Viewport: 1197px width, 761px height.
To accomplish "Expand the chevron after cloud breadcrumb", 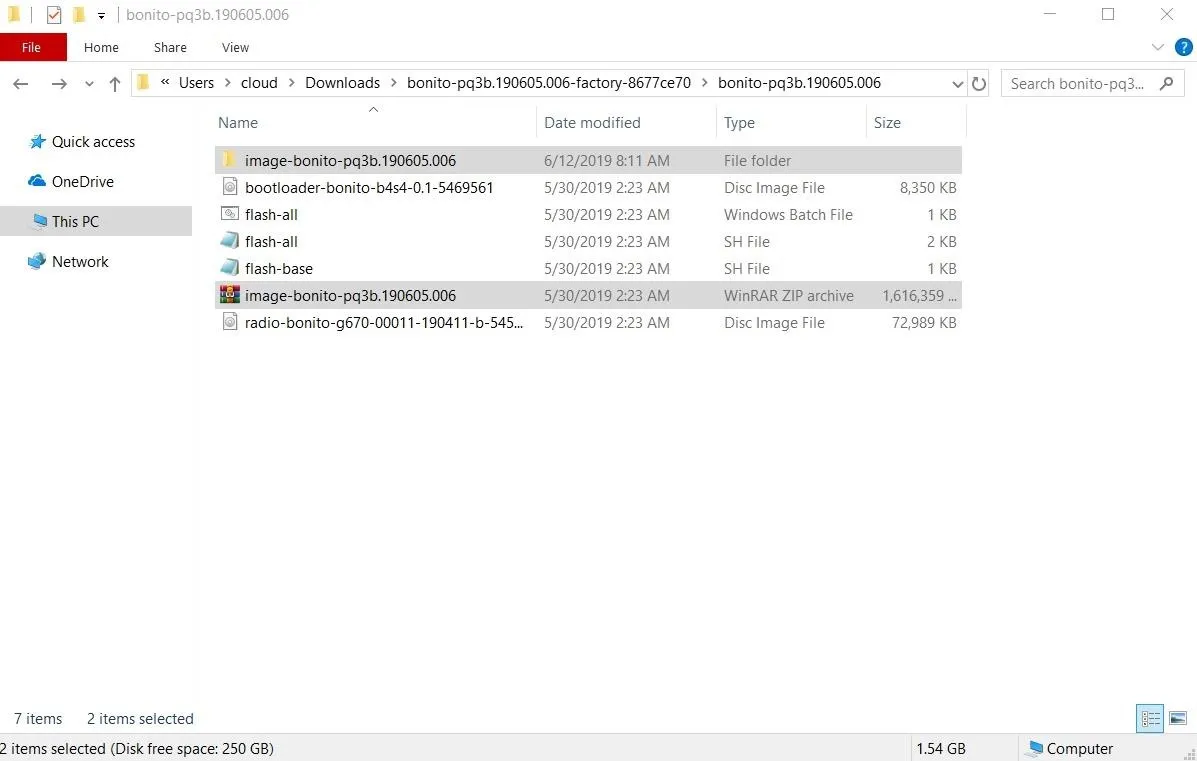I will pos(291,82).
